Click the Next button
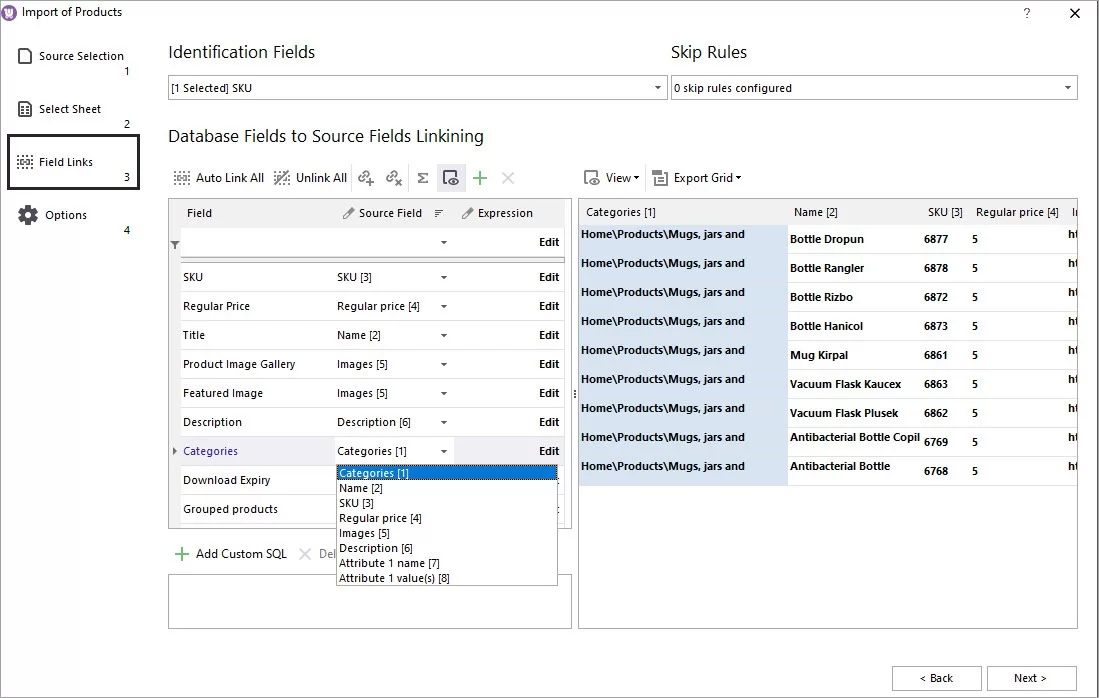 tap(1031, 677)
